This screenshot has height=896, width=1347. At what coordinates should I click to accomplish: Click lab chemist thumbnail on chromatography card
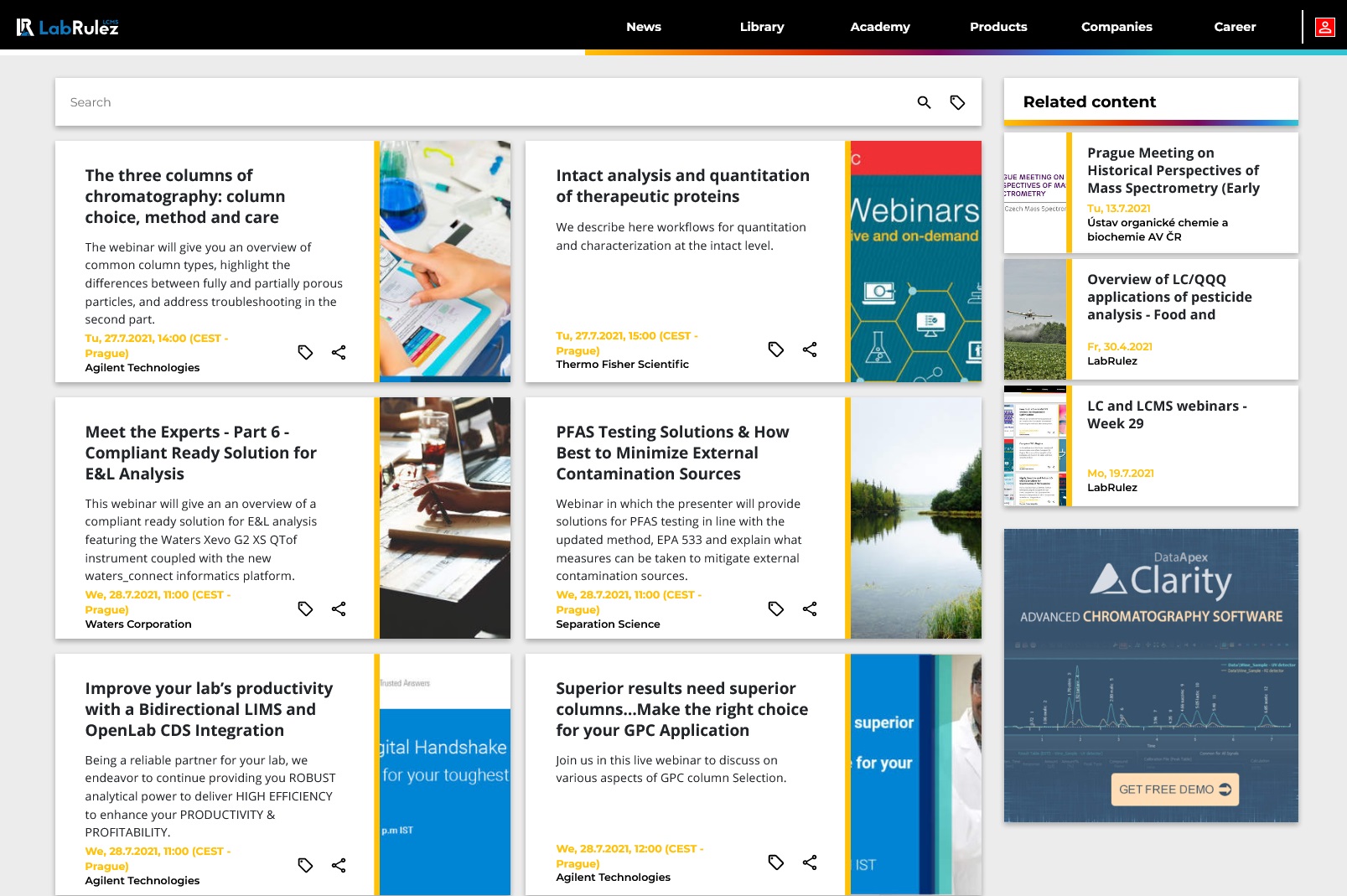[x=444, y=262]
